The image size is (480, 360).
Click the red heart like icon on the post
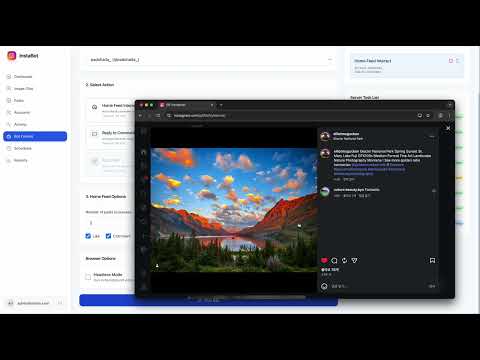point(324,260)
